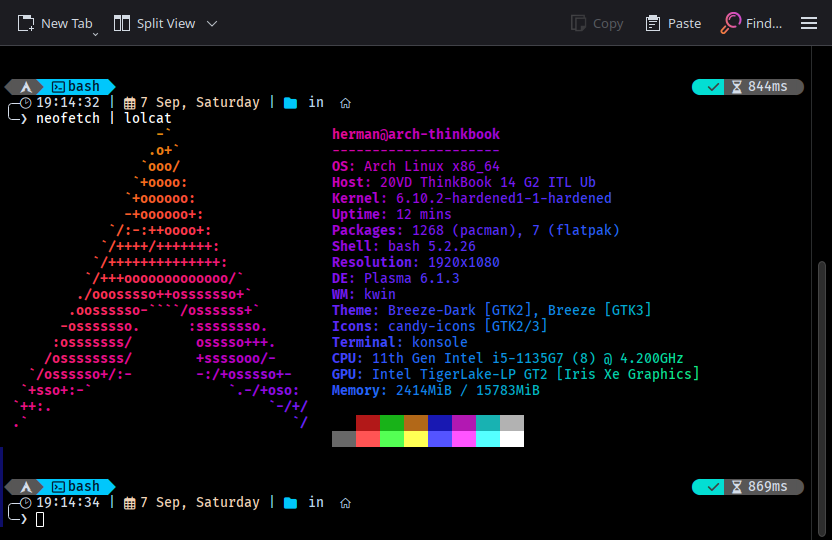Viewport: 832px width, 540px height.
Task: Click the Copy toolbar button
Action: [x=597, y=23]
